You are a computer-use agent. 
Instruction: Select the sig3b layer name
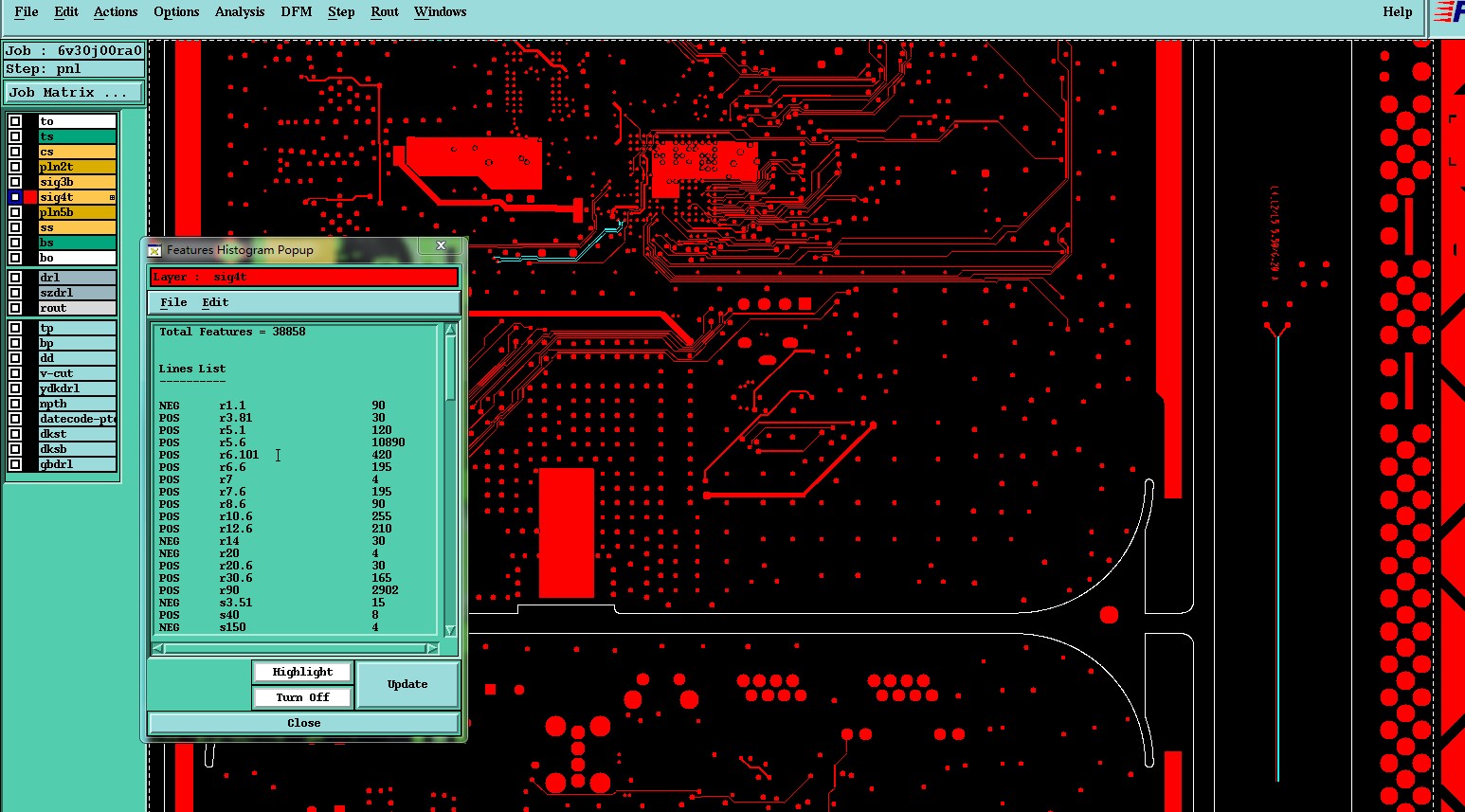click(77, 182)
